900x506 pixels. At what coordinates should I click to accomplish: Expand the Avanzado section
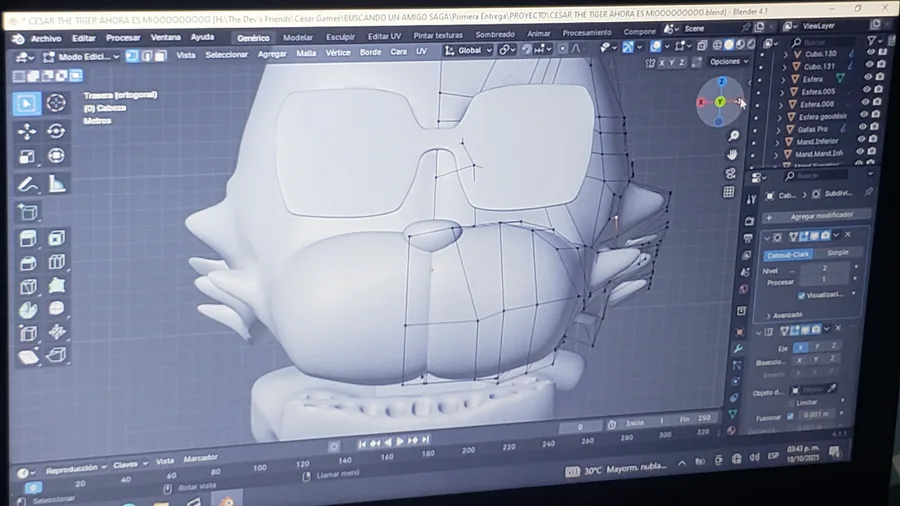(783, 315)
